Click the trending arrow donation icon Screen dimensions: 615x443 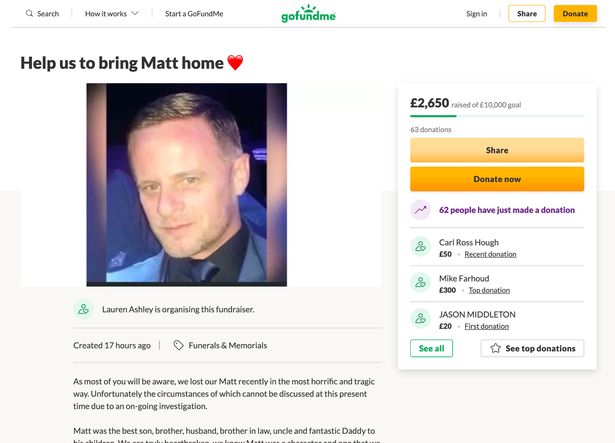point(421,210)
